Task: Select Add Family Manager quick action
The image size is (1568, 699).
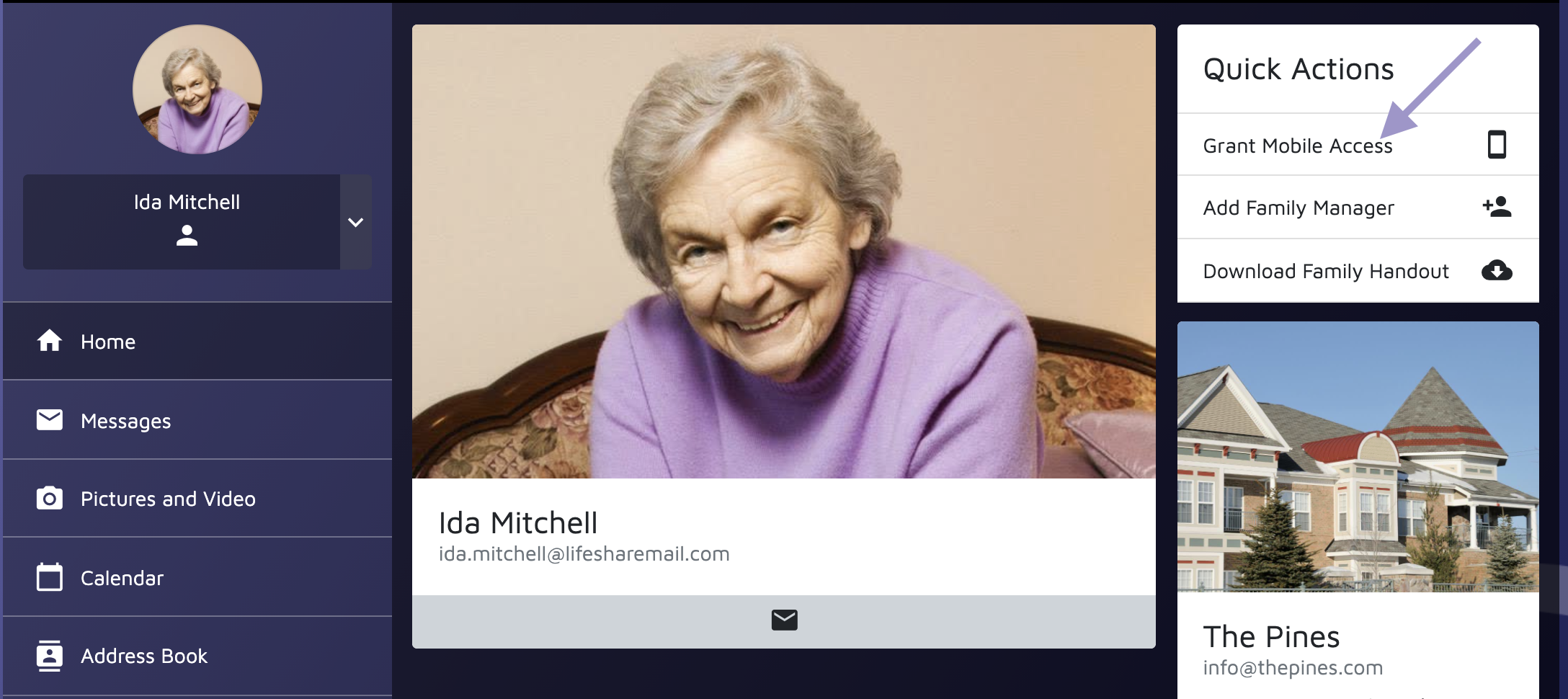Action: (1358, 208)
